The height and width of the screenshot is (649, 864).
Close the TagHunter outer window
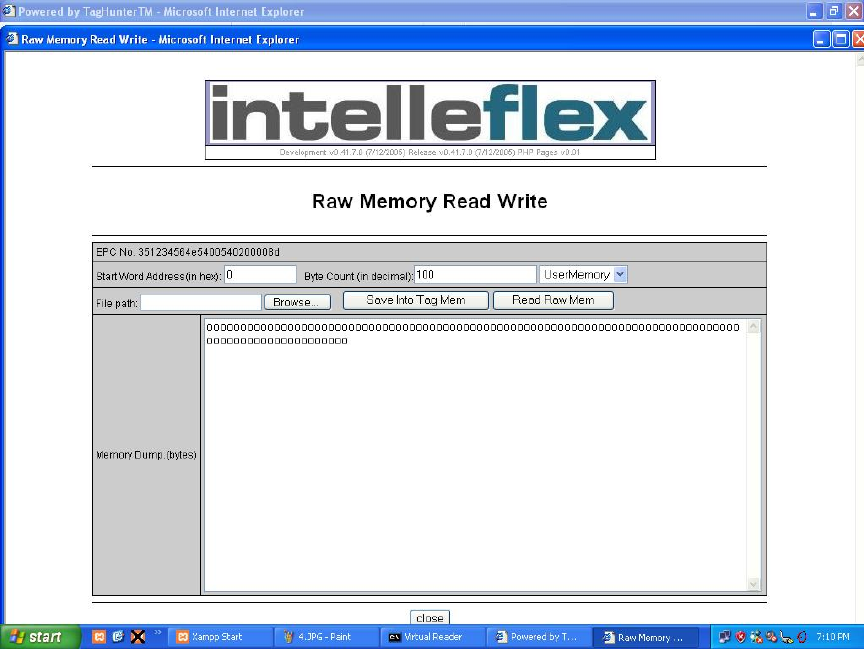853,11
